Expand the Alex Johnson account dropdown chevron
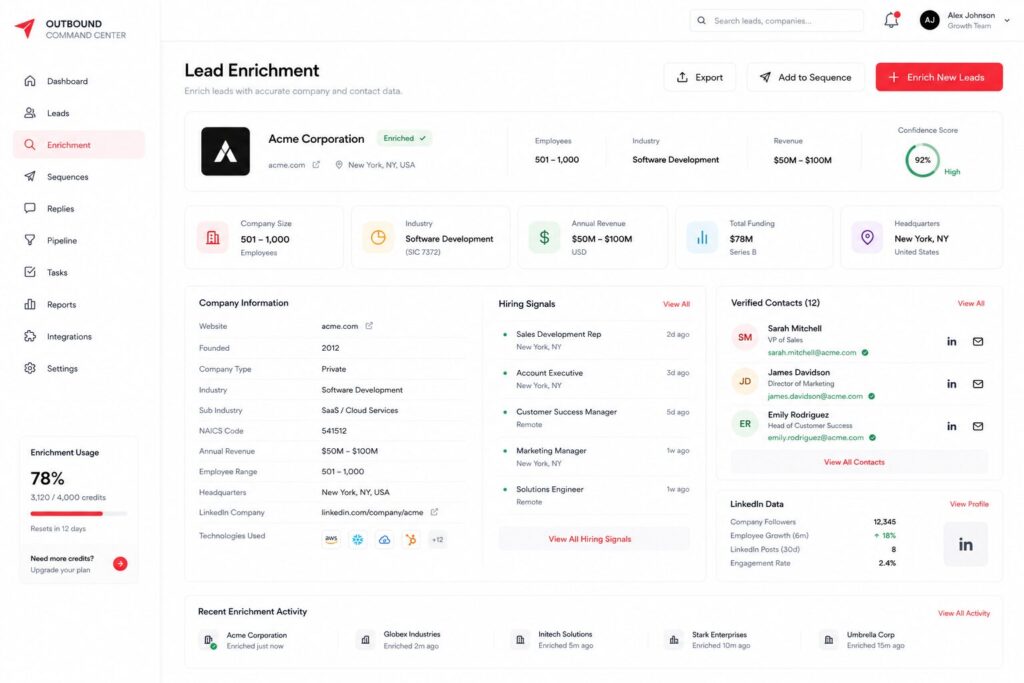The image size is (1024, 683). click(x=1007, y=20)
